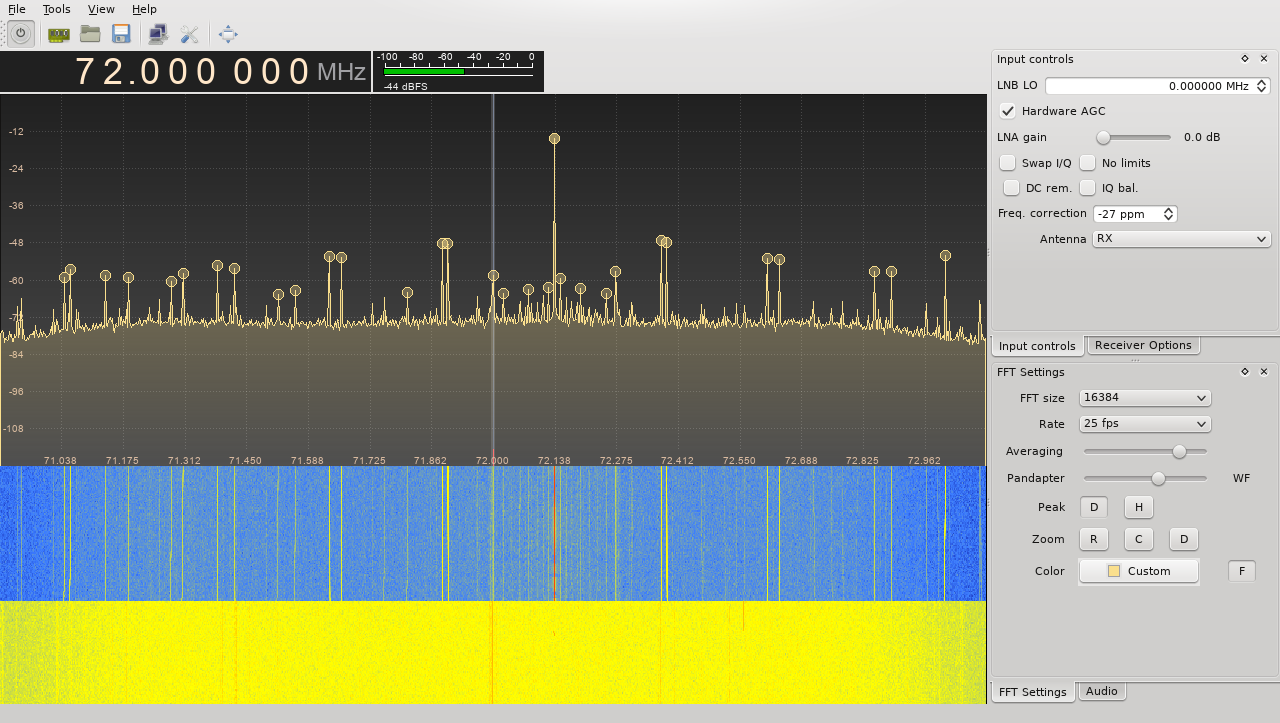The height and width of the screenshot is (723, 1280).
Task: Click the crossed tools toolbar icon
Action: 190,33
